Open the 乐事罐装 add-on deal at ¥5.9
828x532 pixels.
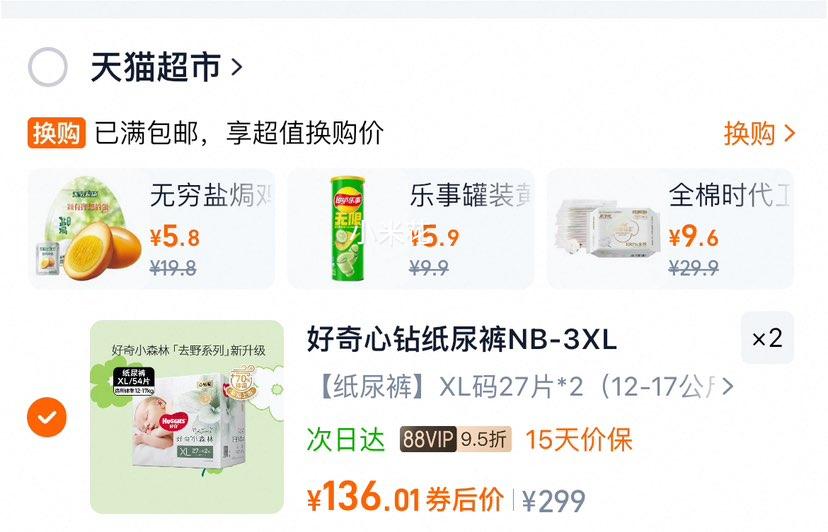(411, 229)
